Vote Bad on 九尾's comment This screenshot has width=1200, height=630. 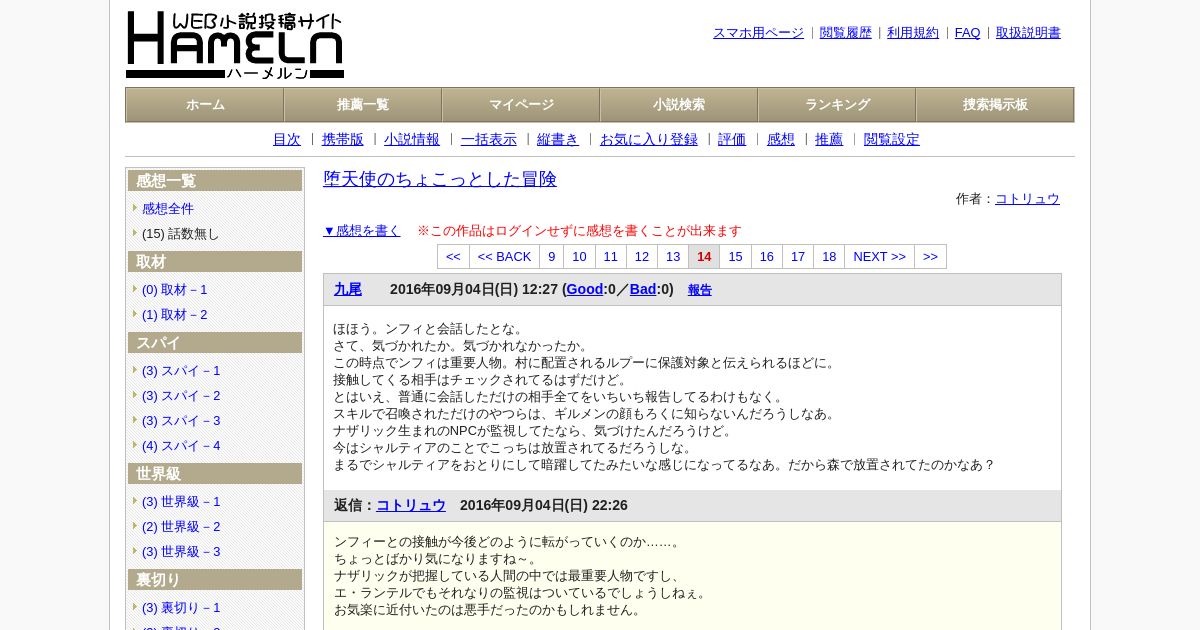pos(643,289)
